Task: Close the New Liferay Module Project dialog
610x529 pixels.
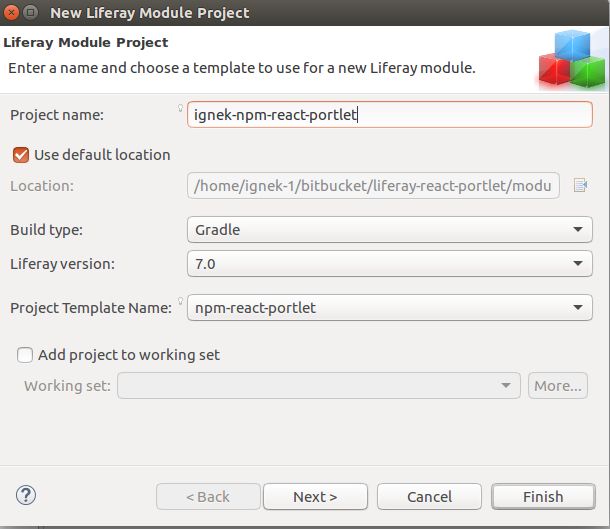Action: [x=11, y=12]
